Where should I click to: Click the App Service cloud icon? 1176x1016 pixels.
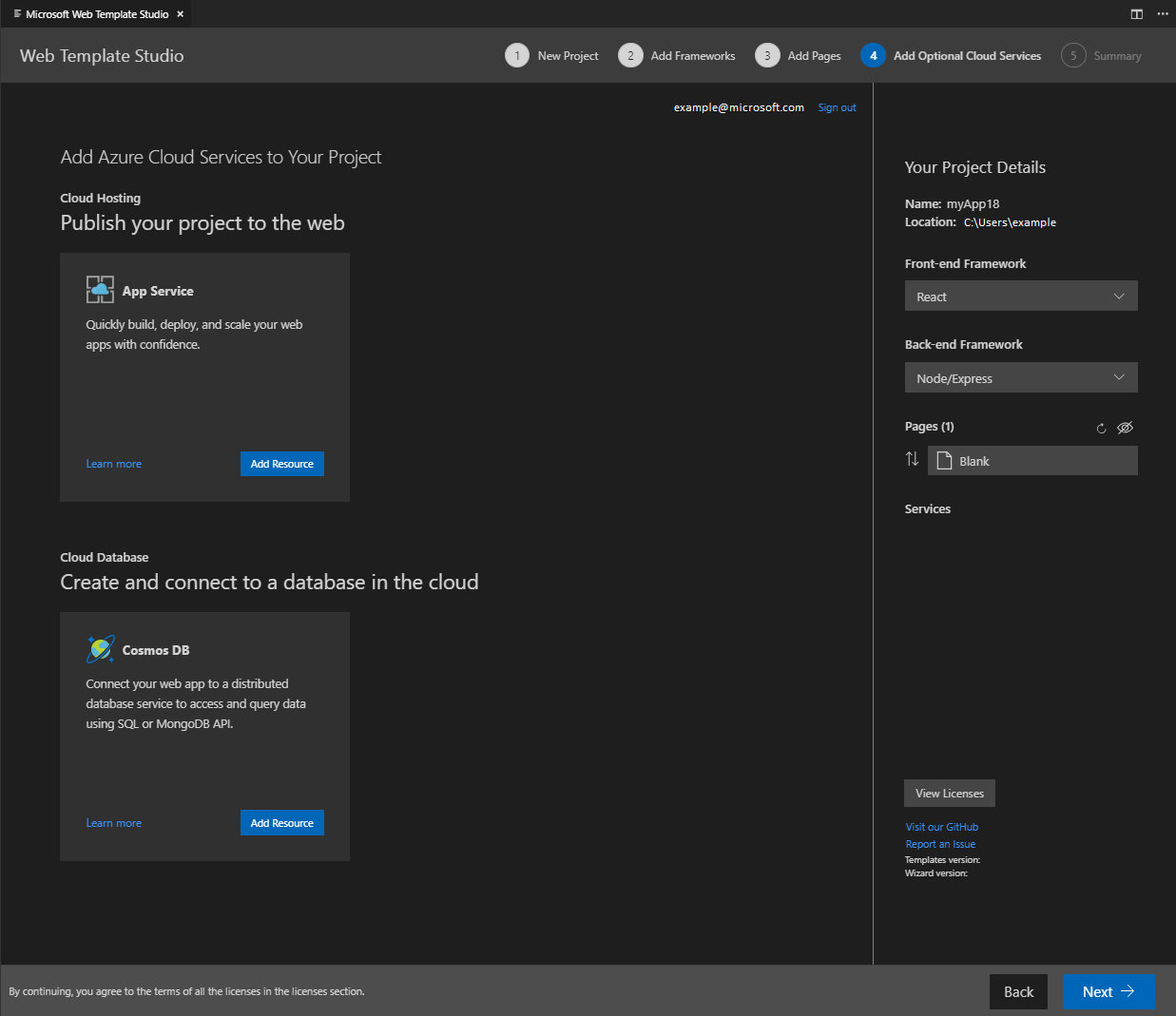tap(100, 290)
